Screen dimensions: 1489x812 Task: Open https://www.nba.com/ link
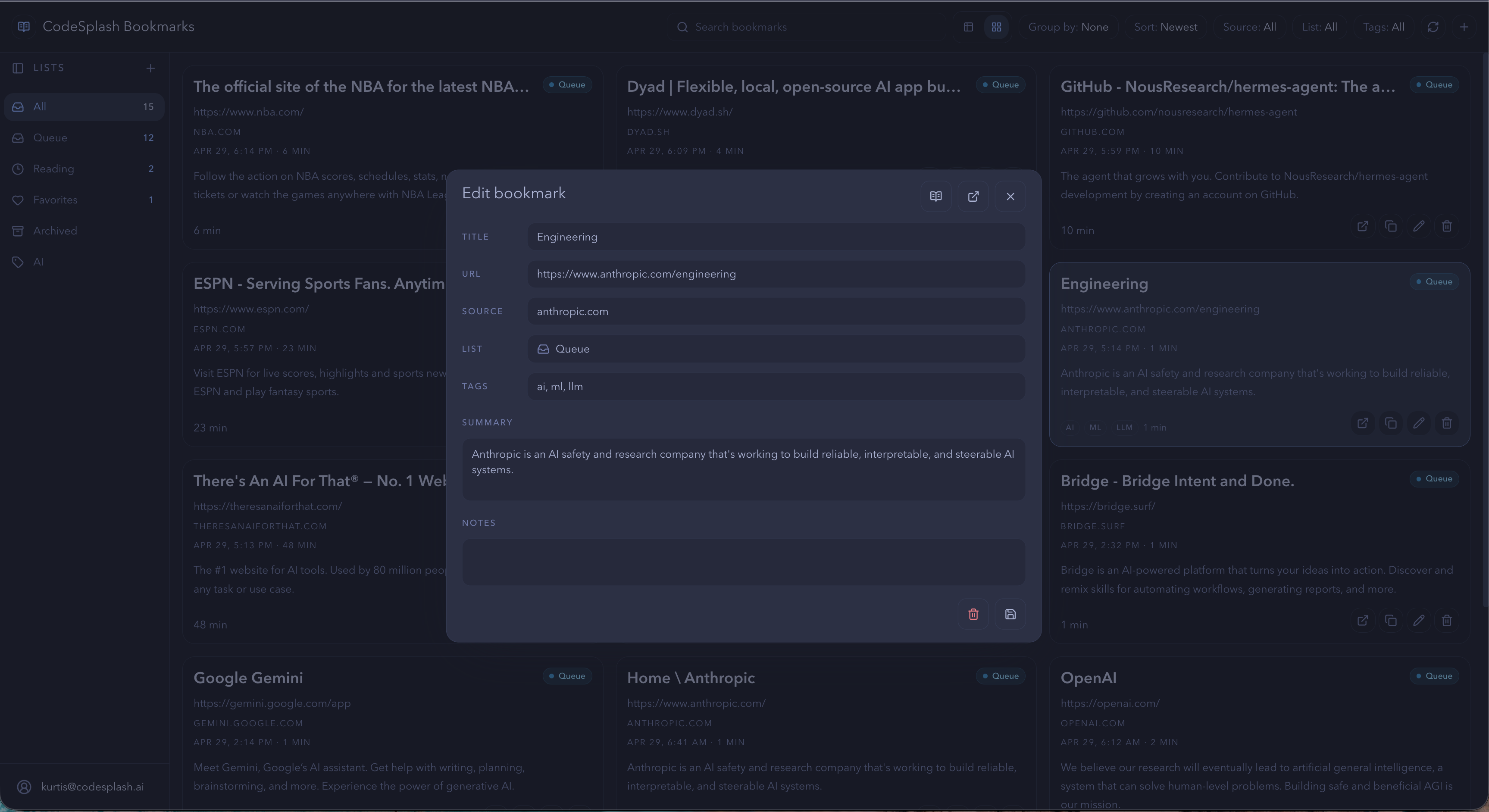click(x=249, y=112)
